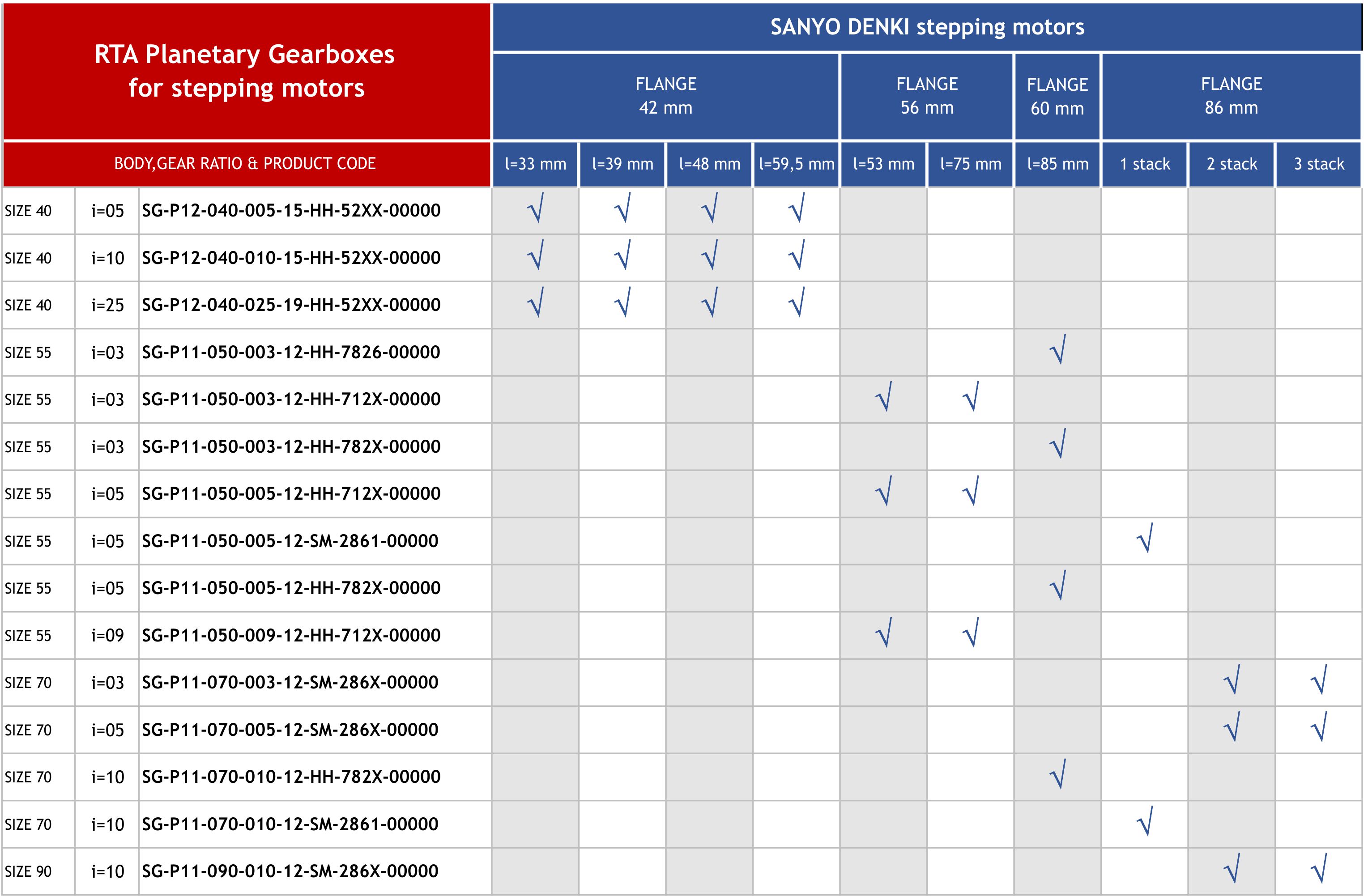
Task: Click the '1 stack' column header
Action: (x=1145, y=164)
